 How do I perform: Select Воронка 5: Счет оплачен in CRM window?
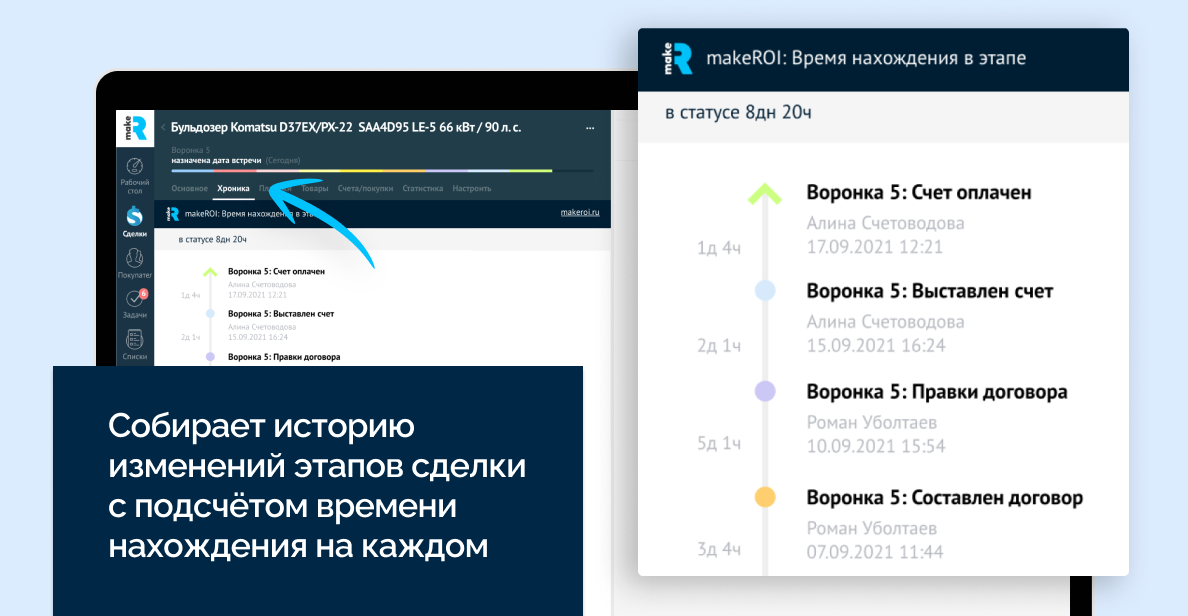pyautogui.click(x=276, y=271)
